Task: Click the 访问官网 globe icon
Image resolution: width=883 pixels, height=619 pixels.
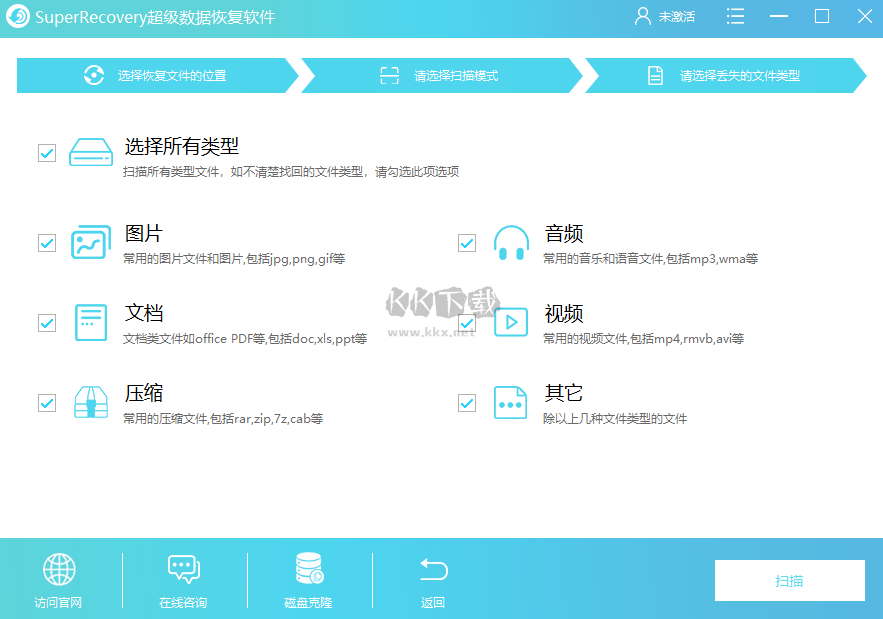Action: pyautogui.click(x=60, y=570)
